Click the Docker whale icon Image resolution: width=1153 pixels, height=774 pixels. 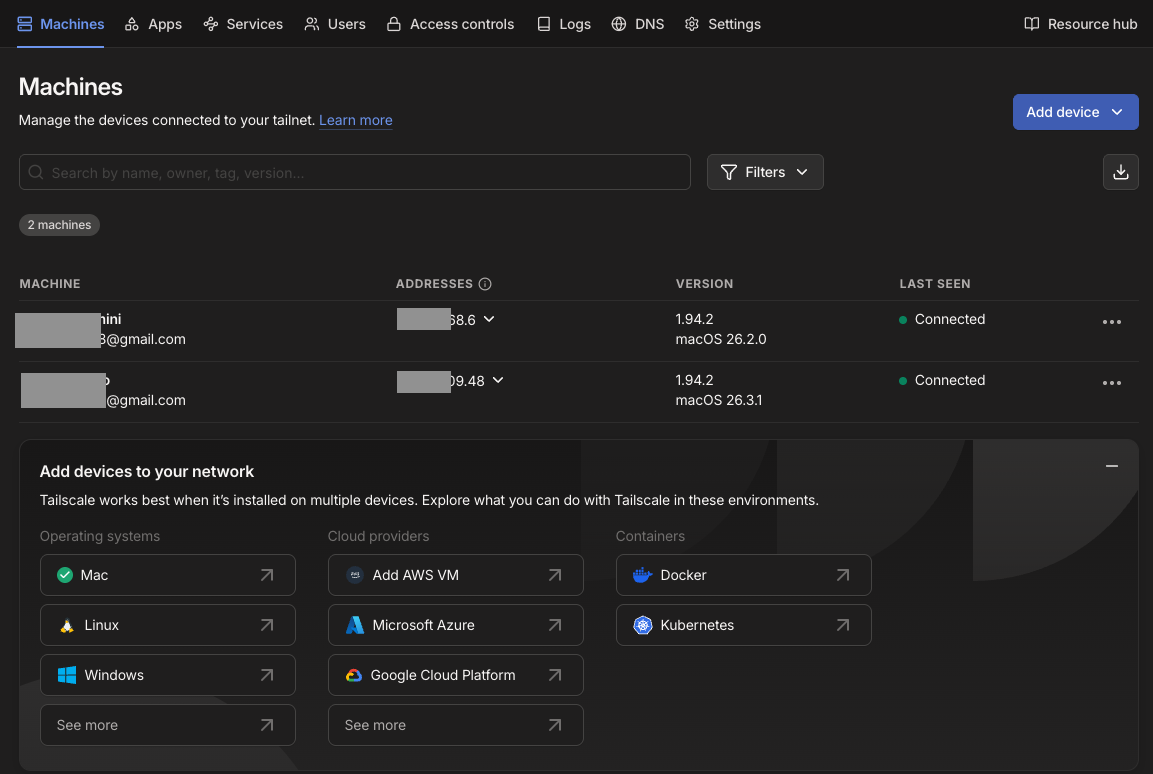(x=642, y=575)
